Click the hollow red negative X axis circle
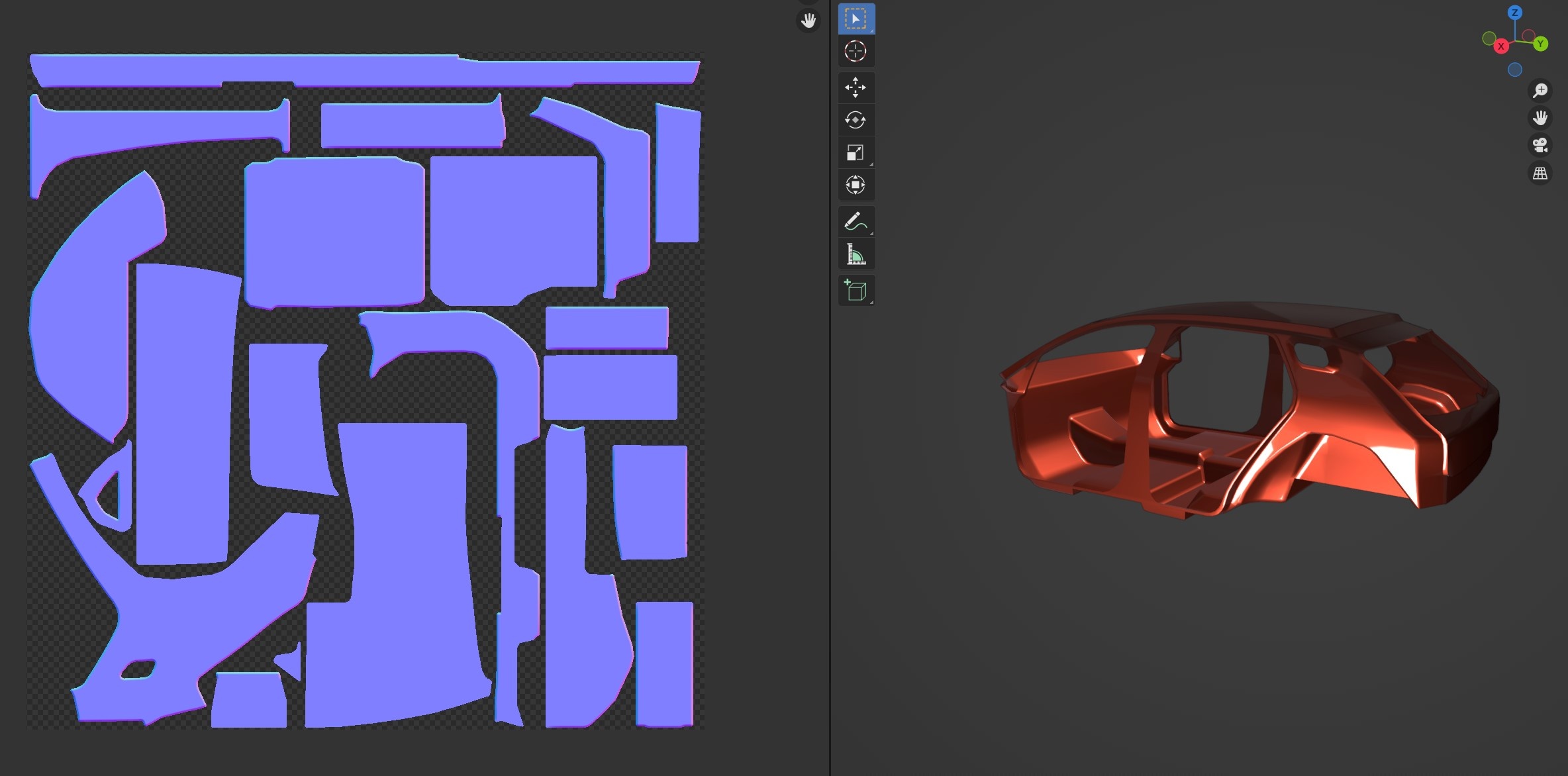The height and width of the screenshot is (776, 1568). (1529, 36)
